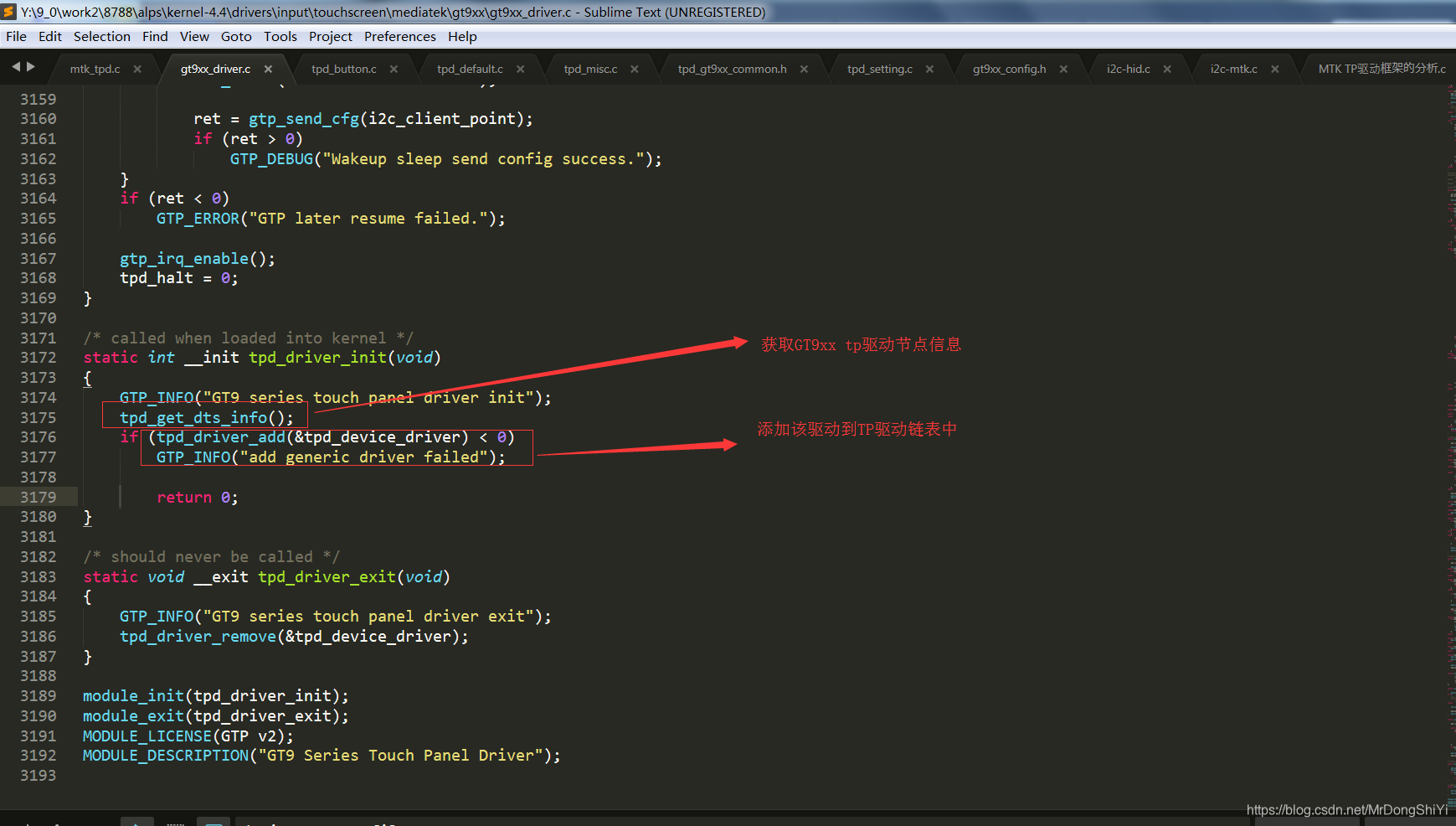Click the MODULE_DESCRIPTION macro

tap(166, 755)
